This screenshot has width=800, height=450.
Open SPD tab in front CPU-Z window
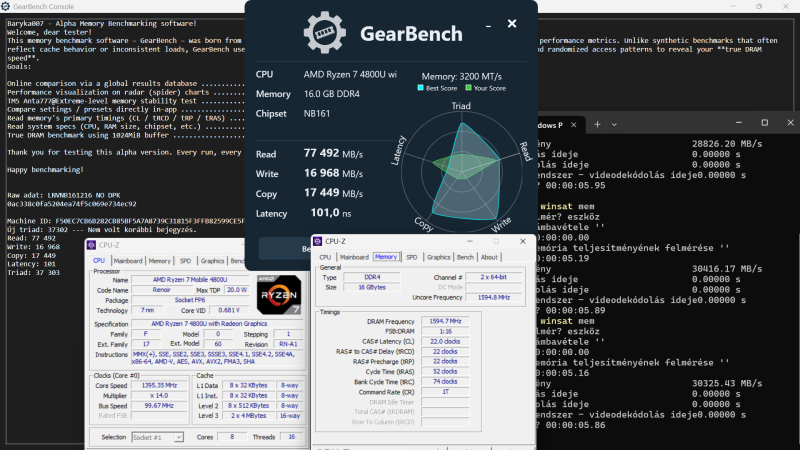pos(411,257)
